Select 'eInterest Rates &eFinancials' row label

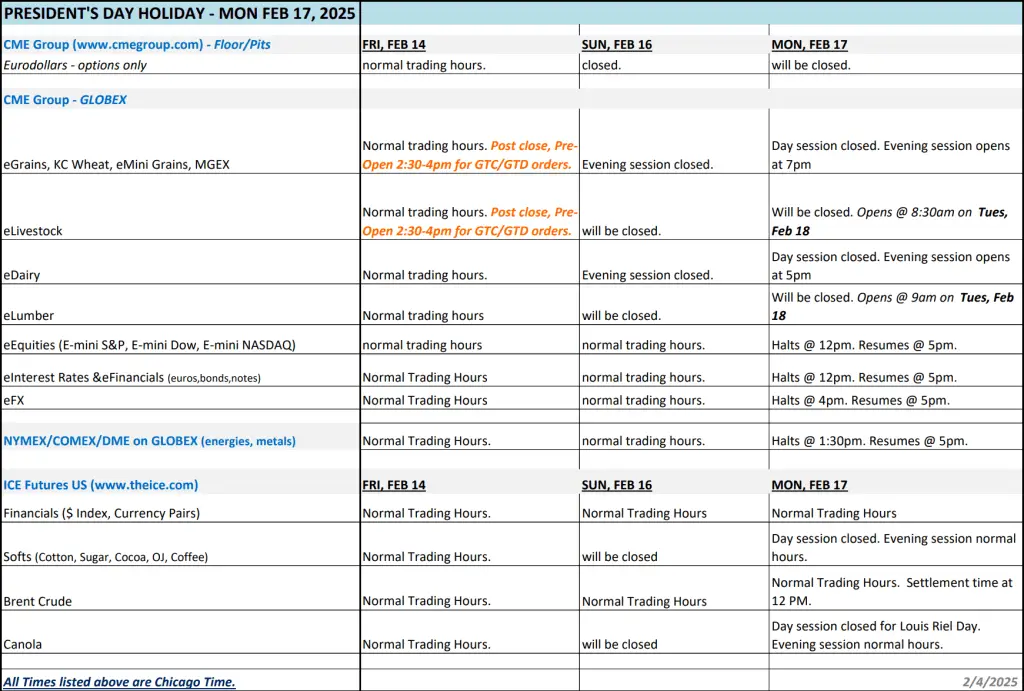click(132, 378)
